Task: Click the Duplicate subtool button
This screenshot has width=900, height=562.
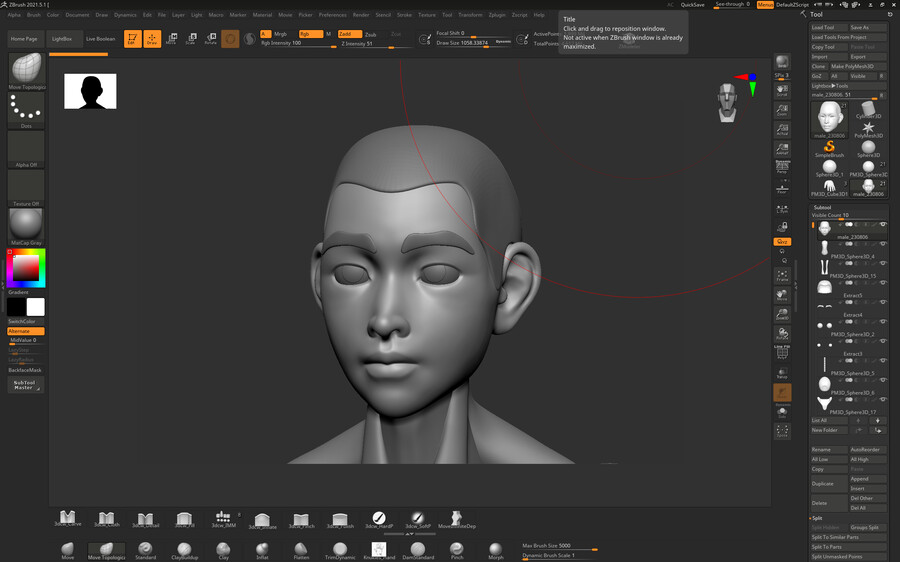Action: tap(829, 484)
